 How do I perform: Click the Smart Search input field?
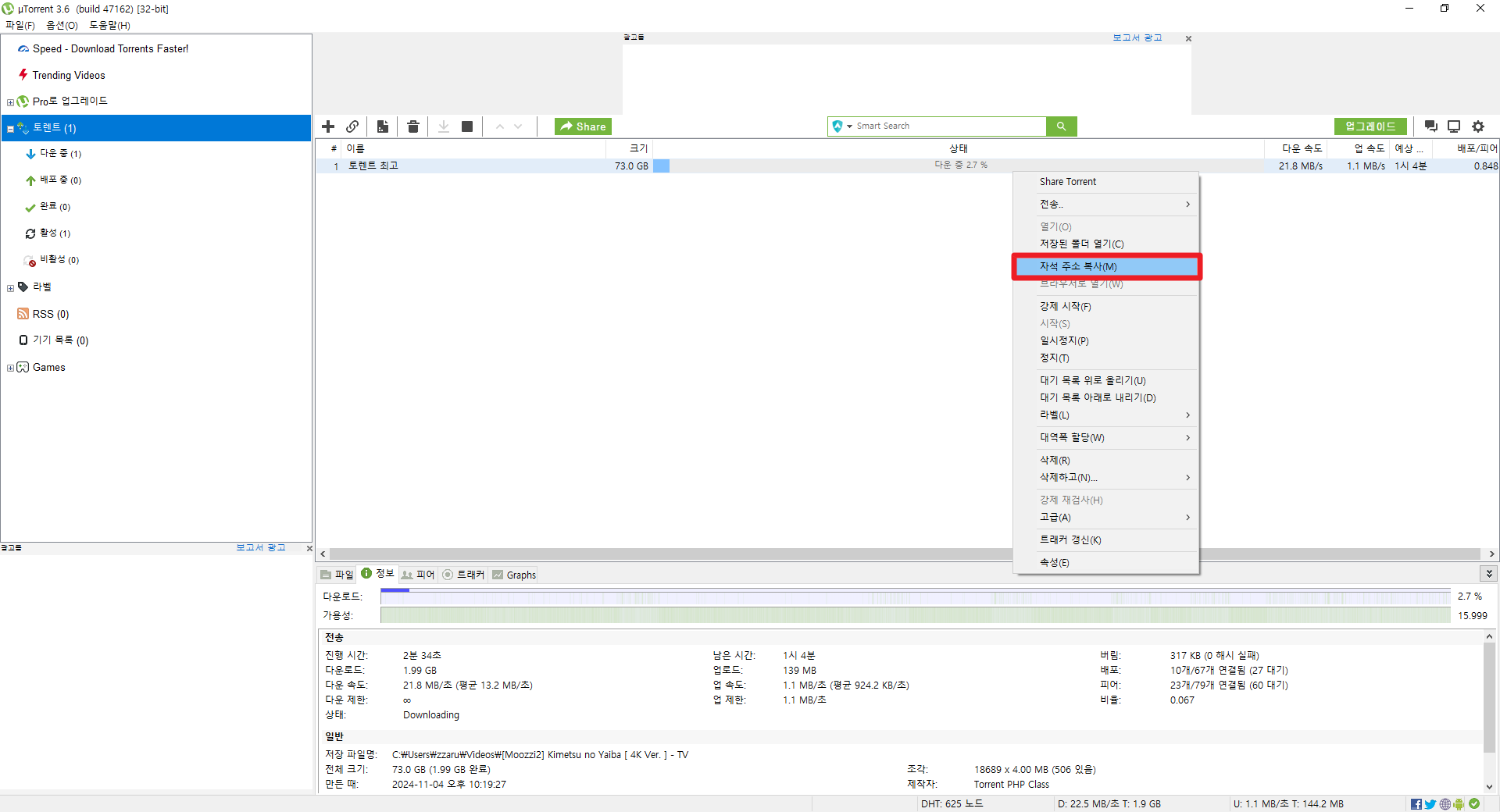pyautogui.click(x=949, y=126)
